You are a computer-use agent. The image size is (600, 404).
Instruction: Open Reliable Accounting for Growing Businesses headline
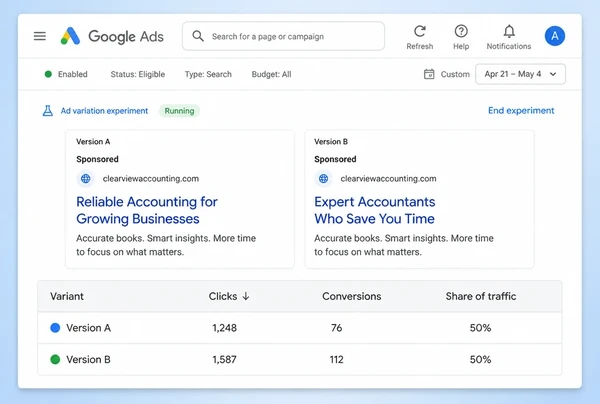coord(147,210)
